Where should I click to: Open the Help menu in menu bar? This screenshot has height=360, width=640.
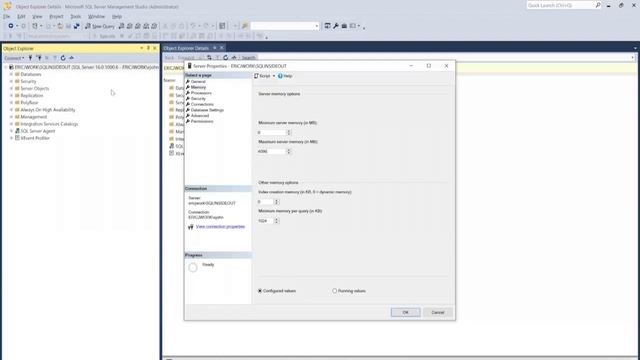[117, 16]
